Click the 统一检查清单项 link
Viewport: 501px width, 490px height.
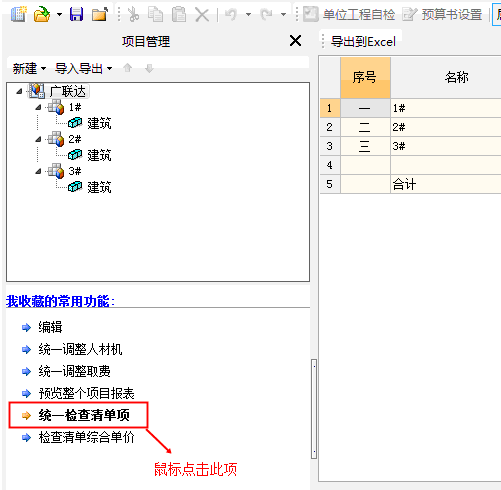click(84, 415)
